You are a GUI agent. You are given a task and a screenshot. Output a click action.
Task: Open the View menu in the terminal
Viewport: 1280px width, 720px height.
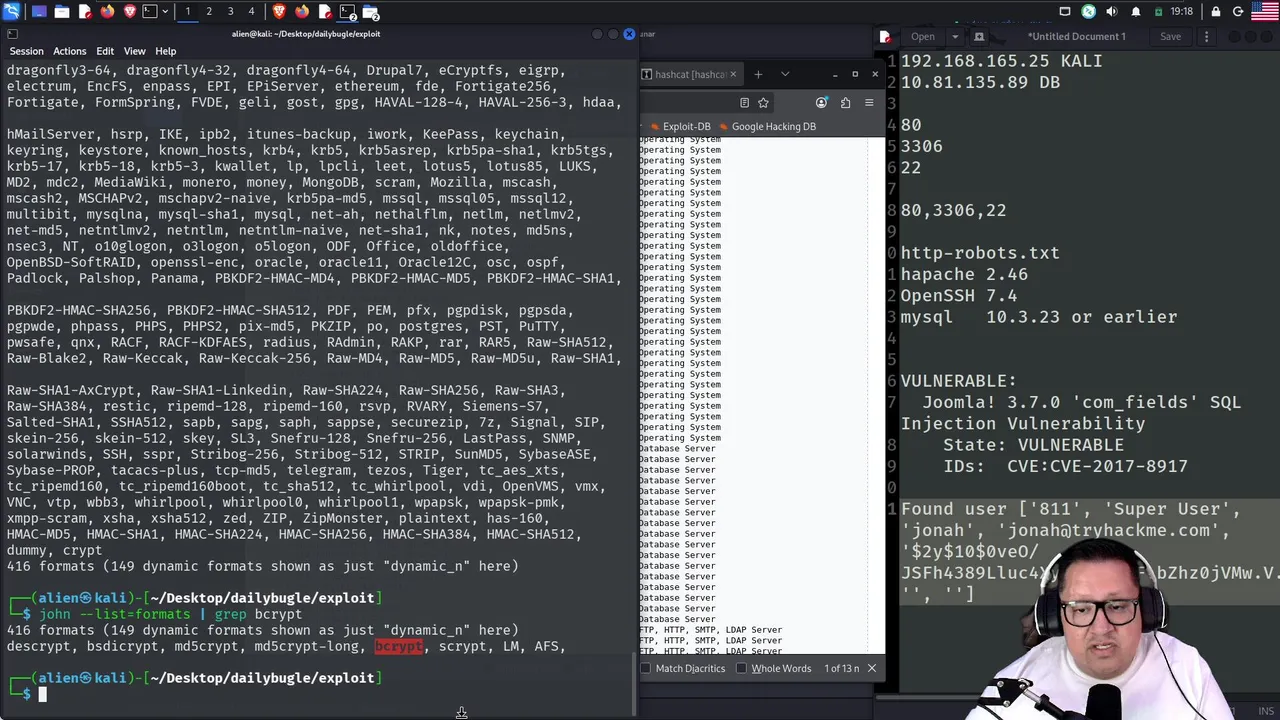point(134,51)
